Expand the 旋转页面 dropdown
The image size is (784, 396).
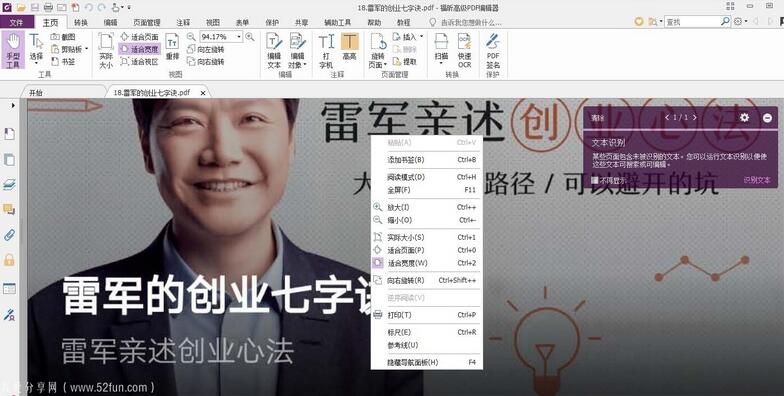(x=385, y=65)
